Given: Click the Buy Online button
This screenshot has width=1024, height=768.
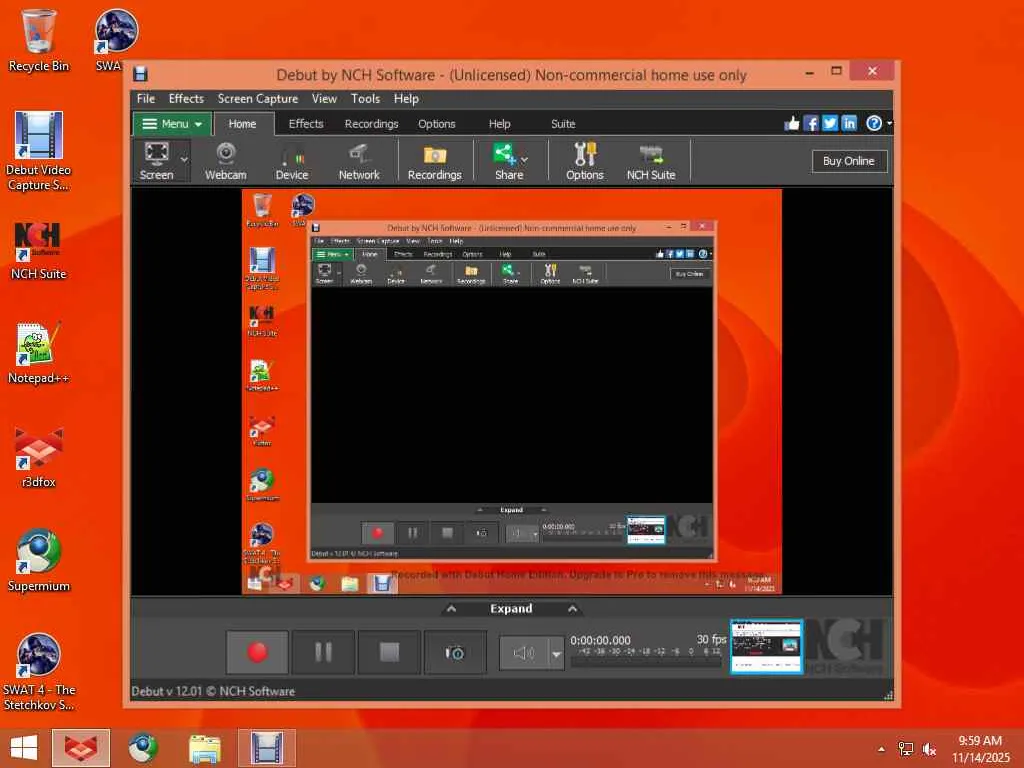Looking at the screenshot, I should click(x=848, y=161).
